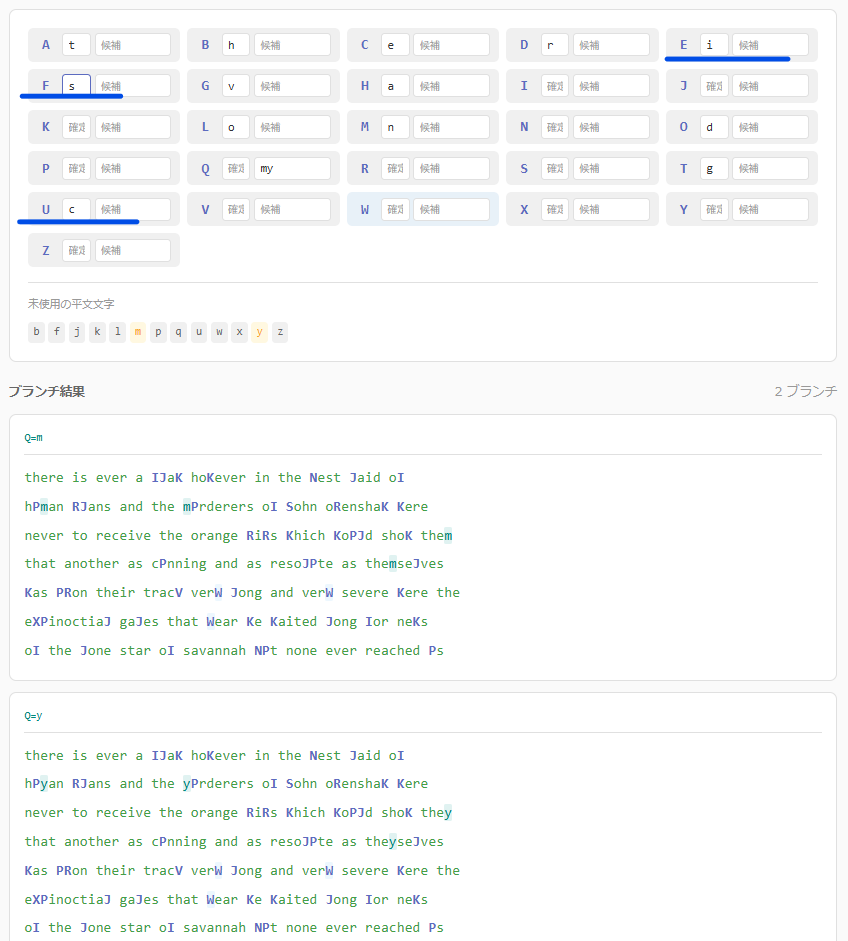848x941 pixels.
Task: Click the candidate field for cipher E
Action: point(770,45)
